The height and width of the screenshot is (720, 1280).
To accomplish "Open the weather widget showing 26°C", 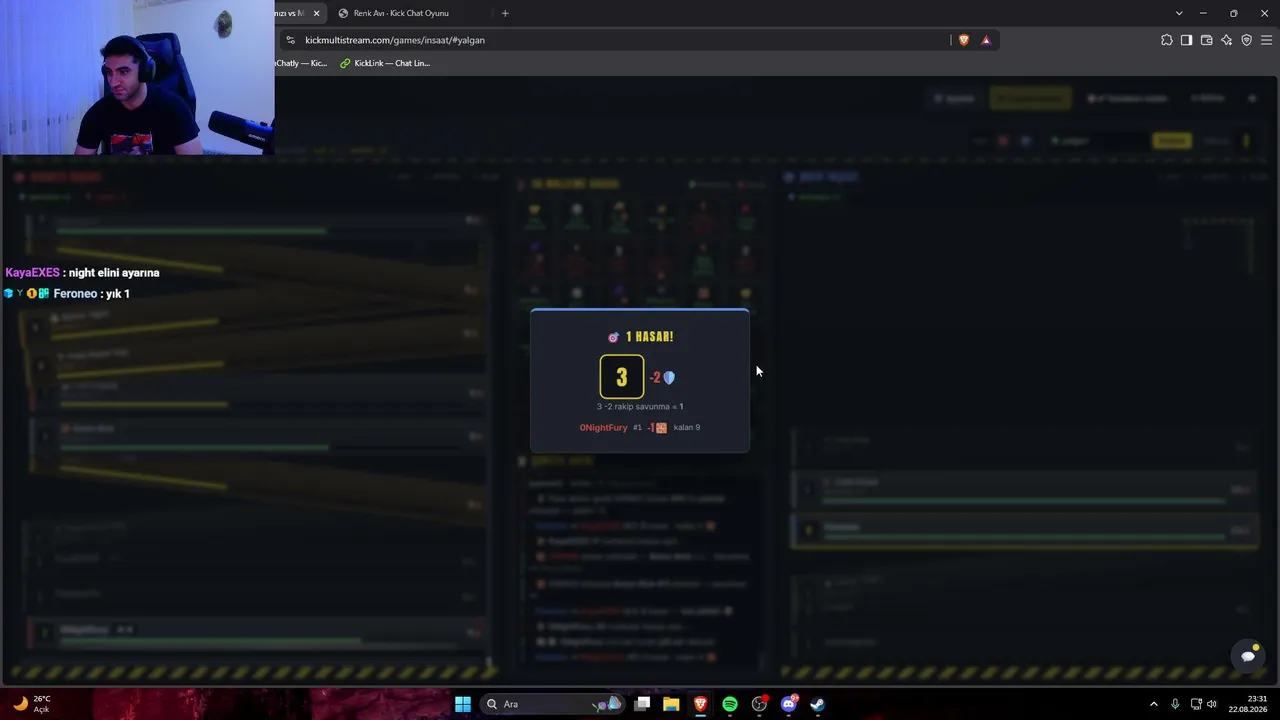I will (32, 704).
